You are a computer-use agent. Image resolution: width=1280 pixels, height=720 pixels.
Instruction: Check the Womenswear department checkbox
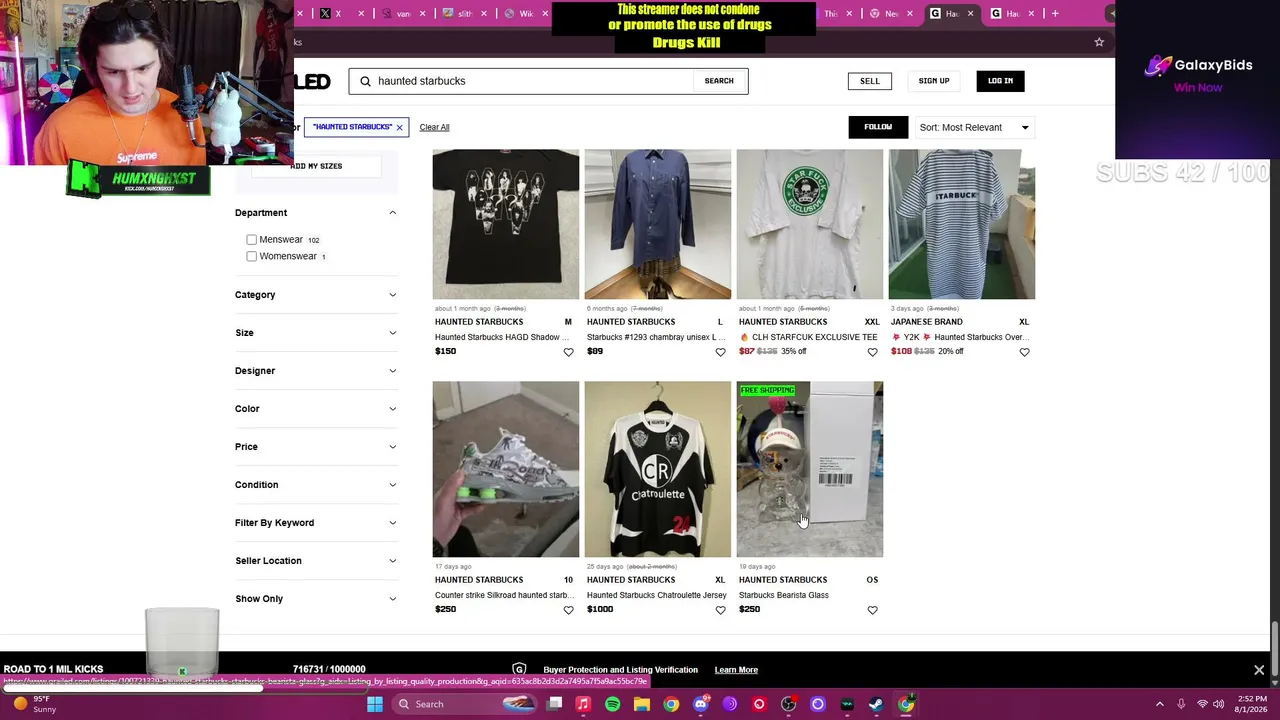251,256
